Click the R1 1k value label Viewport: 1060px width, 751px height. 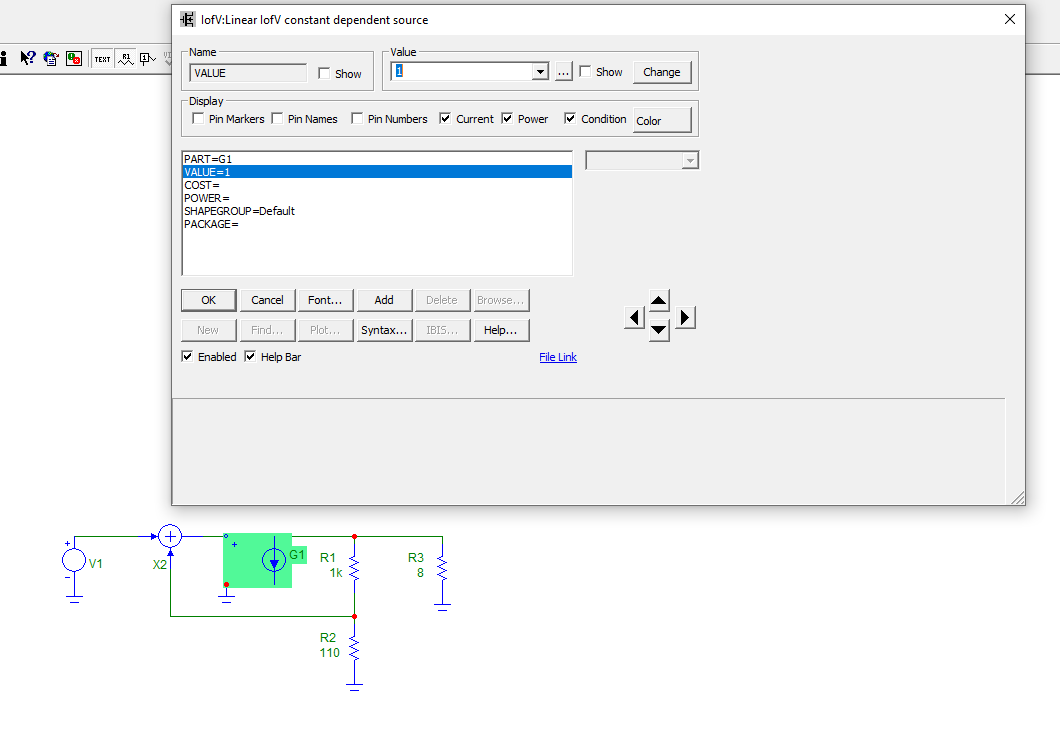336,573
